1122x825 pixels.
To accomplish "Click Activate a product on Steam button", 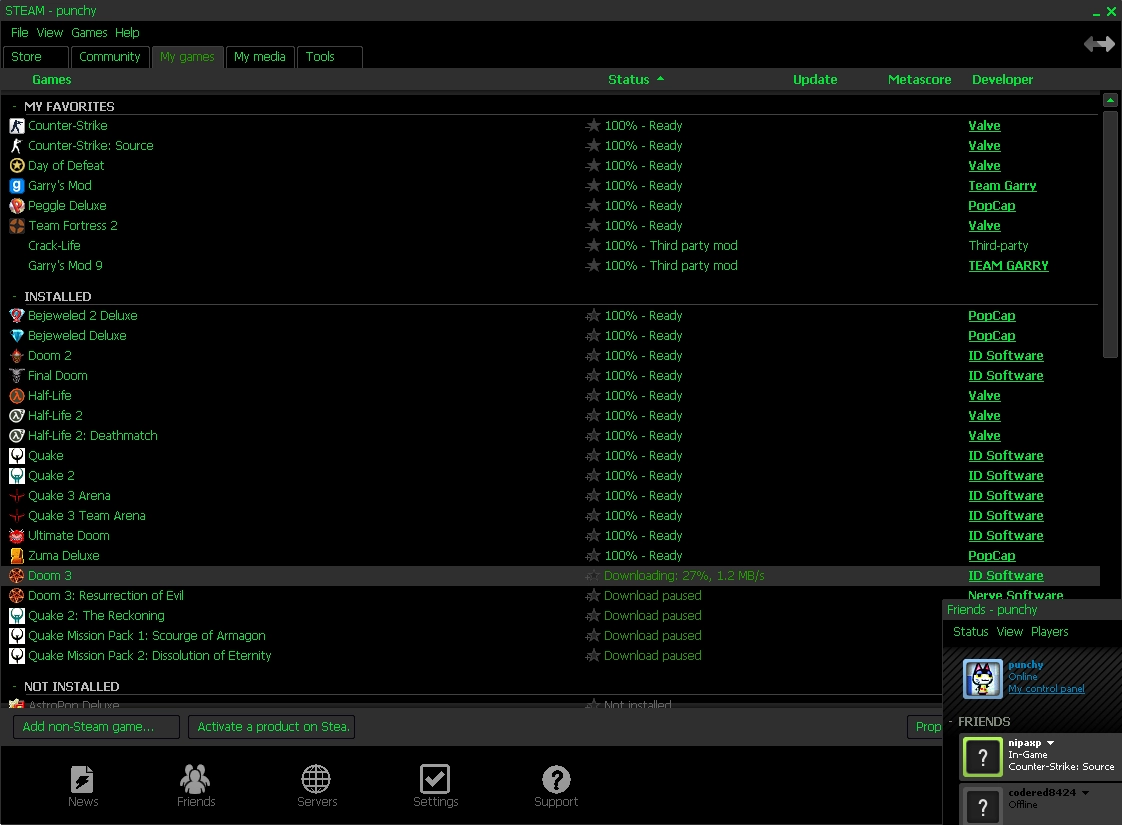I will 272,727.
